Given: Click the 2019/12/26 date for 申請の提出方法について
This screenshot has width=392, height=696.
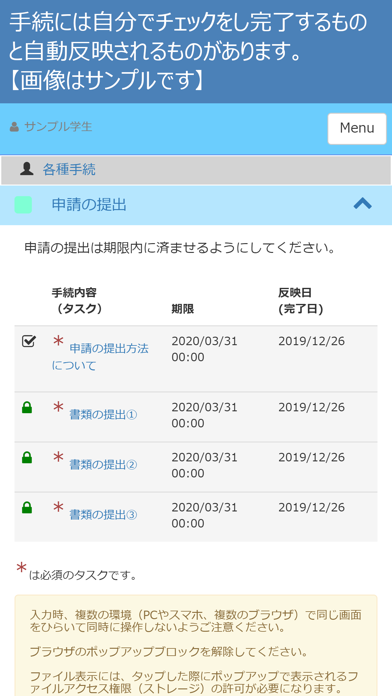Looking at the screenshot, I should [x=311, y=341].
